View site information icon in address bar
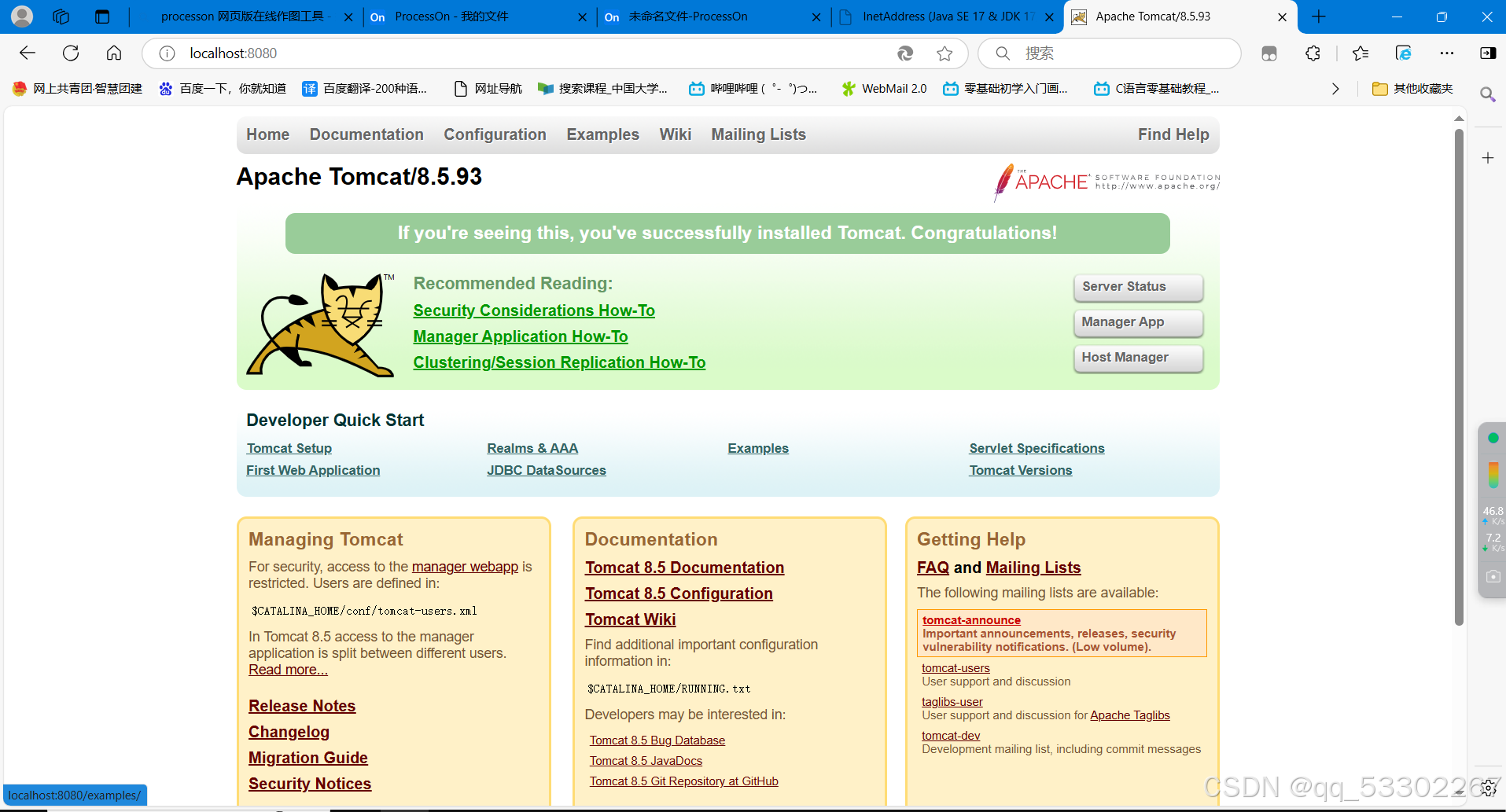The image size is (1506, 812). tap(167, 53)
